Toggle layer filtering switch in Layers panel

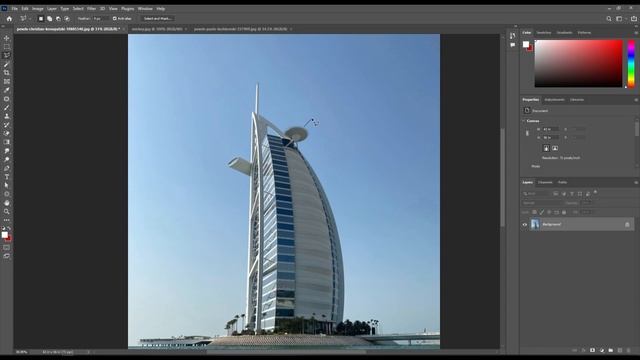[x=596, y=192]
